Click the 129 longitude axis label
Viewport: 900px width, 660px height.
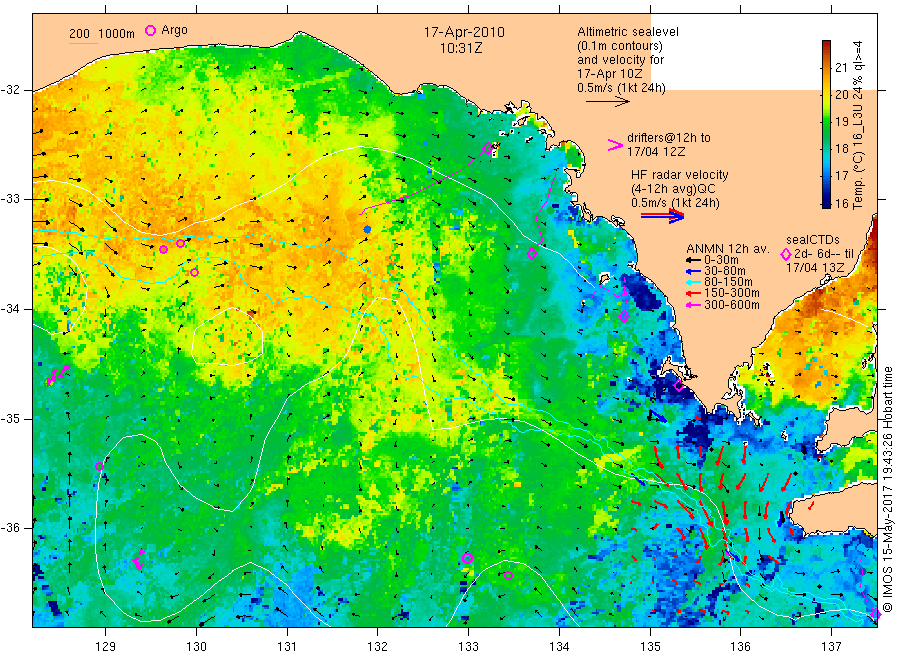click(105, 647)
